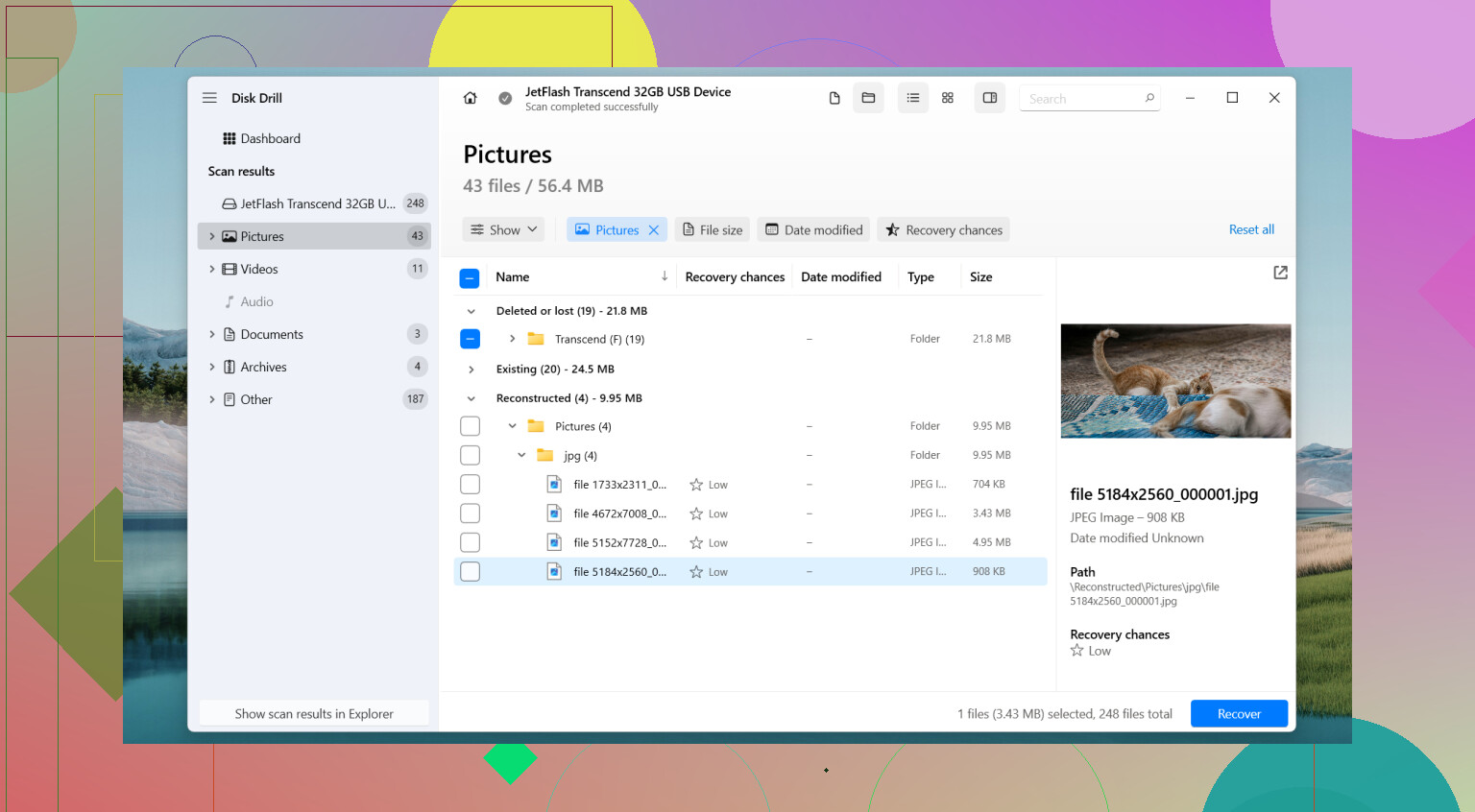Click the star icon for file 5184x2560
This screenshot has width=1475, height=812.
[696, 572]
